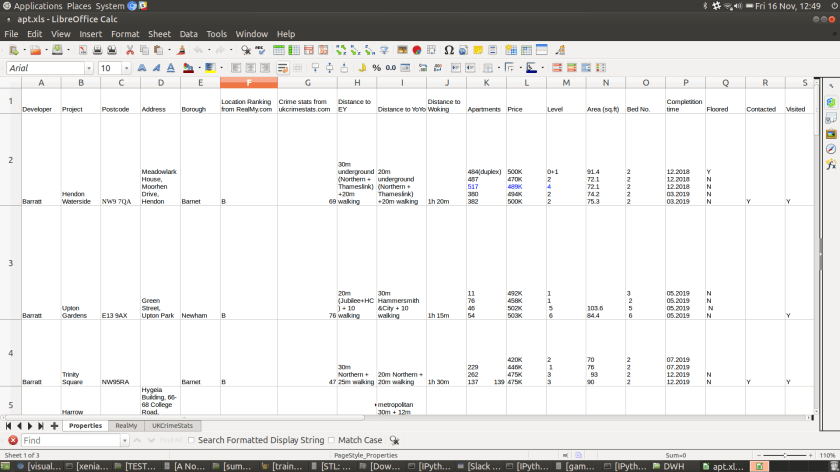840x472 pixels.
Task: Toggle Center Horizontally alignment
Action: click(250, 68)
